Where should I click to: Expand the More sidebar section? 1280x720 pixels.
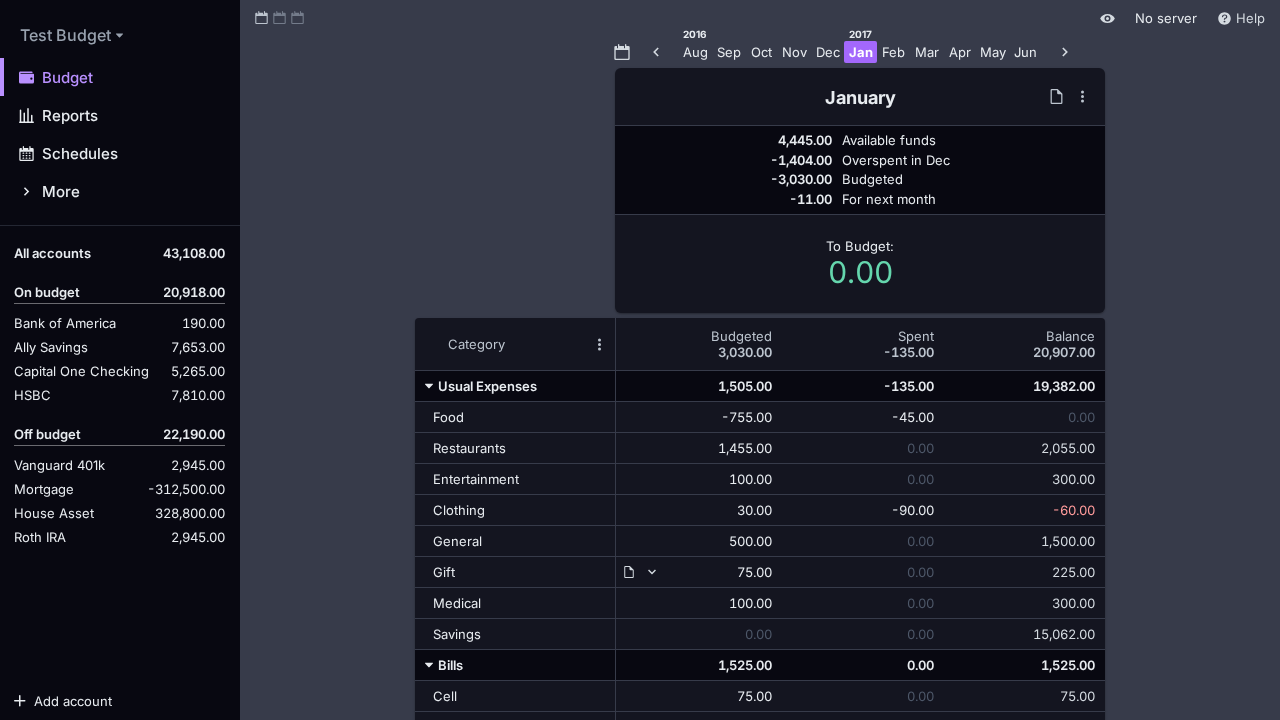[x=60, y=192]
